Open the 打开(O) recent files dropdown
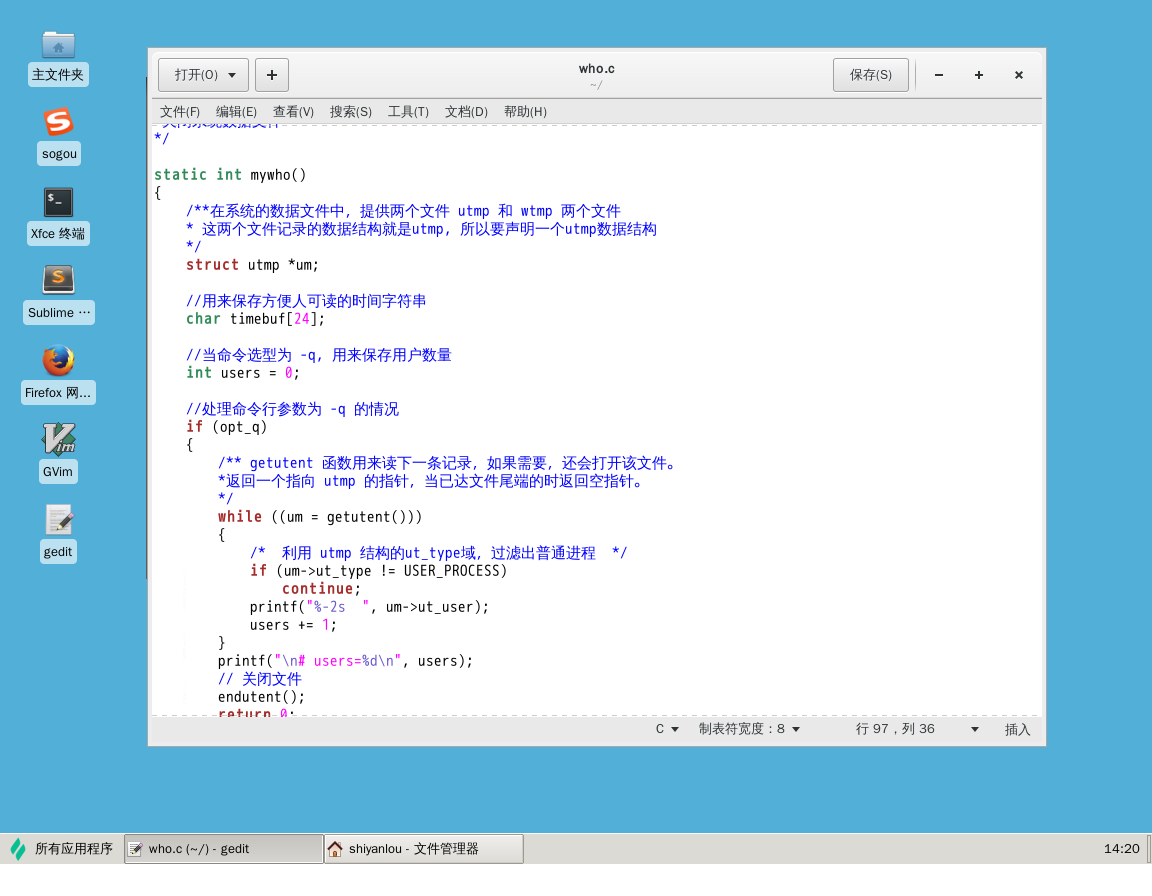This screenshot has width=1152, height=896. pyautogui.click(x=203, y=74)
